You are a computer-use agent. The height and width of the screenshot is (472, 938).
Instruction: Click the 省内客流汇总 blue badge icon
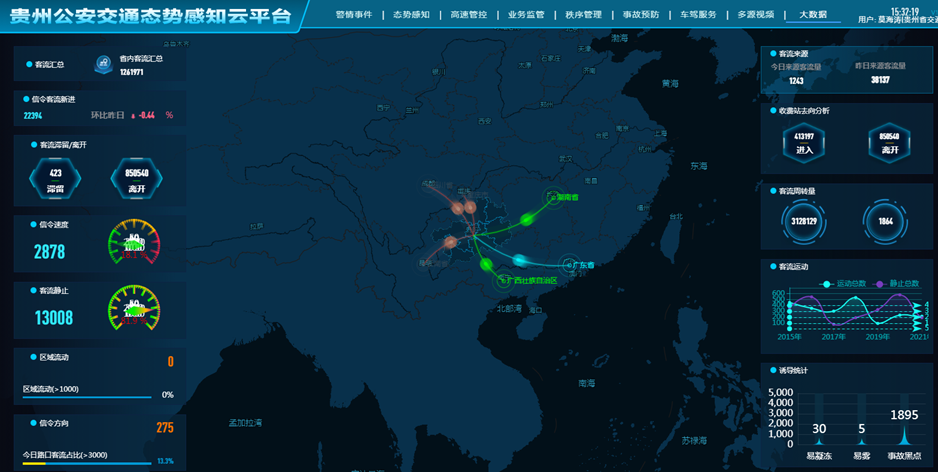[x=103, y=65]
